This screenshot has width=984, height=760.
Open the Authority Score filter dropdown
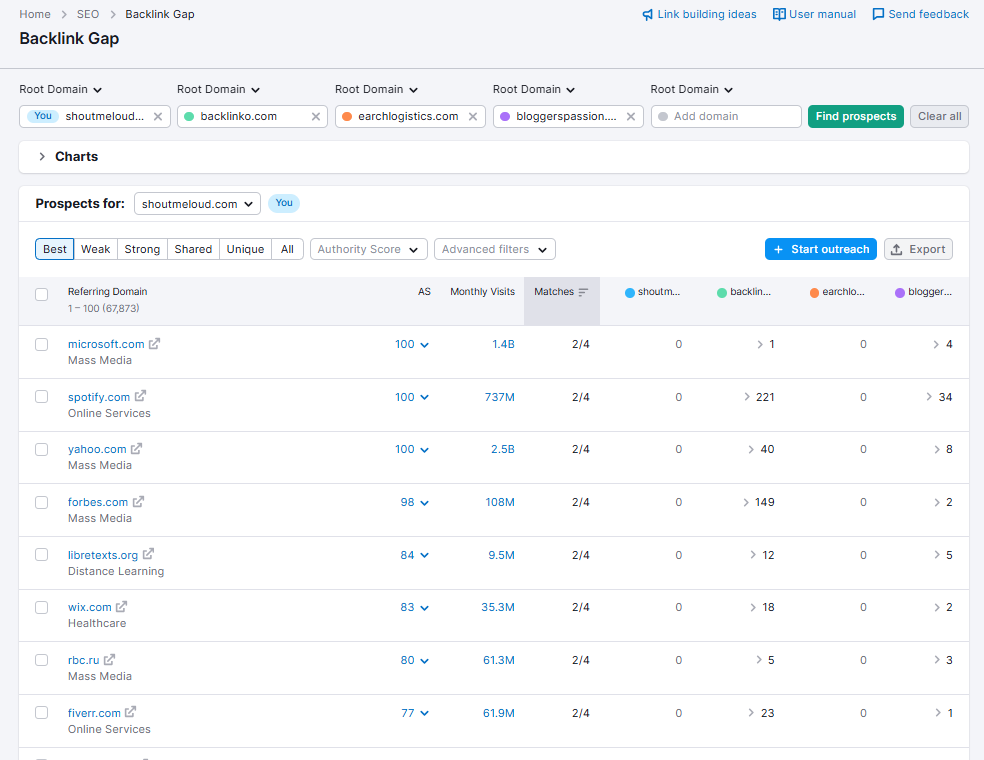pos(368,248)
